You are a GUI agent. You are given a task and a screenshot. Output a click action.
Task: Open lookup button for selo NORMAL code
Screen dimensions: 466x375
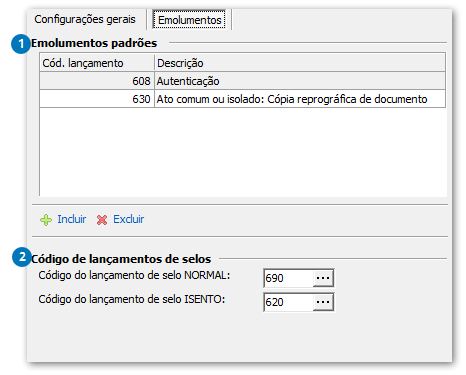(x=323, y=278)
